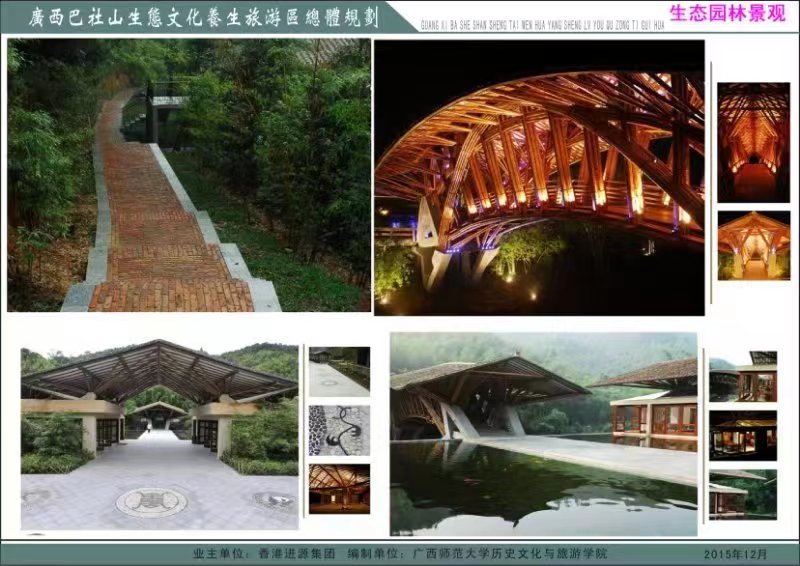Select the glowing tunnel interior thumbnail
The height and width of the screenshot is (566, 800).
pyautogui.click(x=754, y=142)
